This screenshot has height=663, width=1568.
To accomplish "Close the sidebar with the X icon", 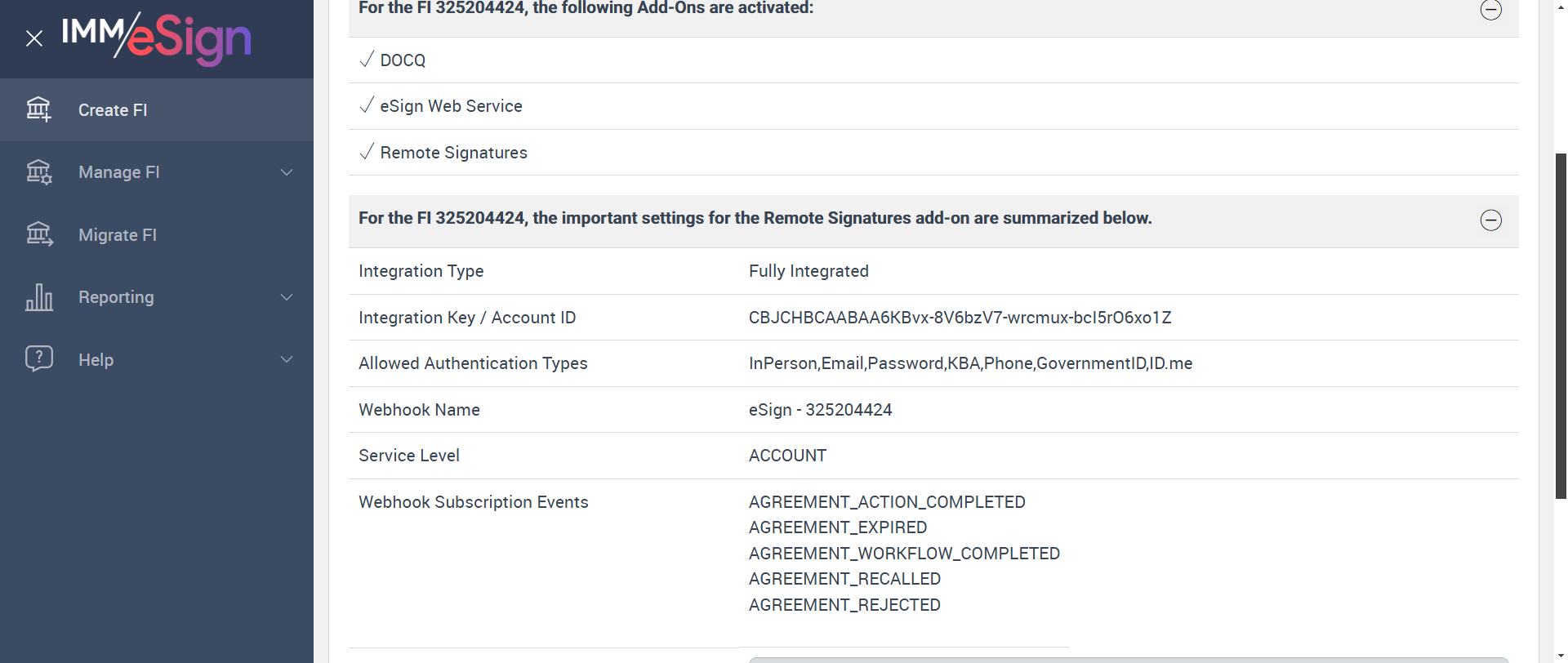I will 34,38.
